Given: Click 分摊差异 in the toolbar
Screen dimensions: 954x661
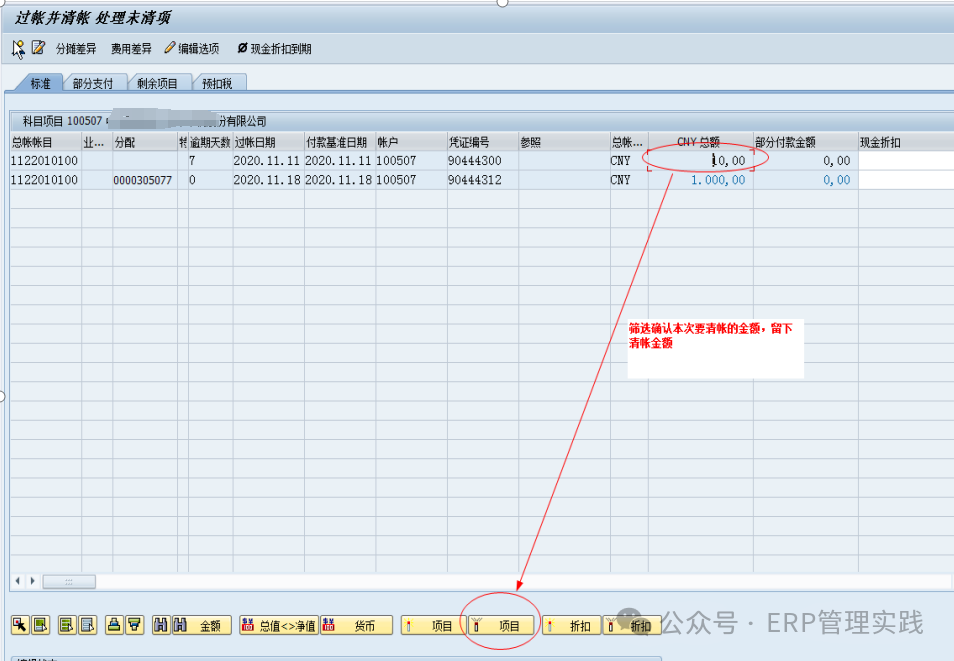Looking at the screenshot, I should coord(76,48).
